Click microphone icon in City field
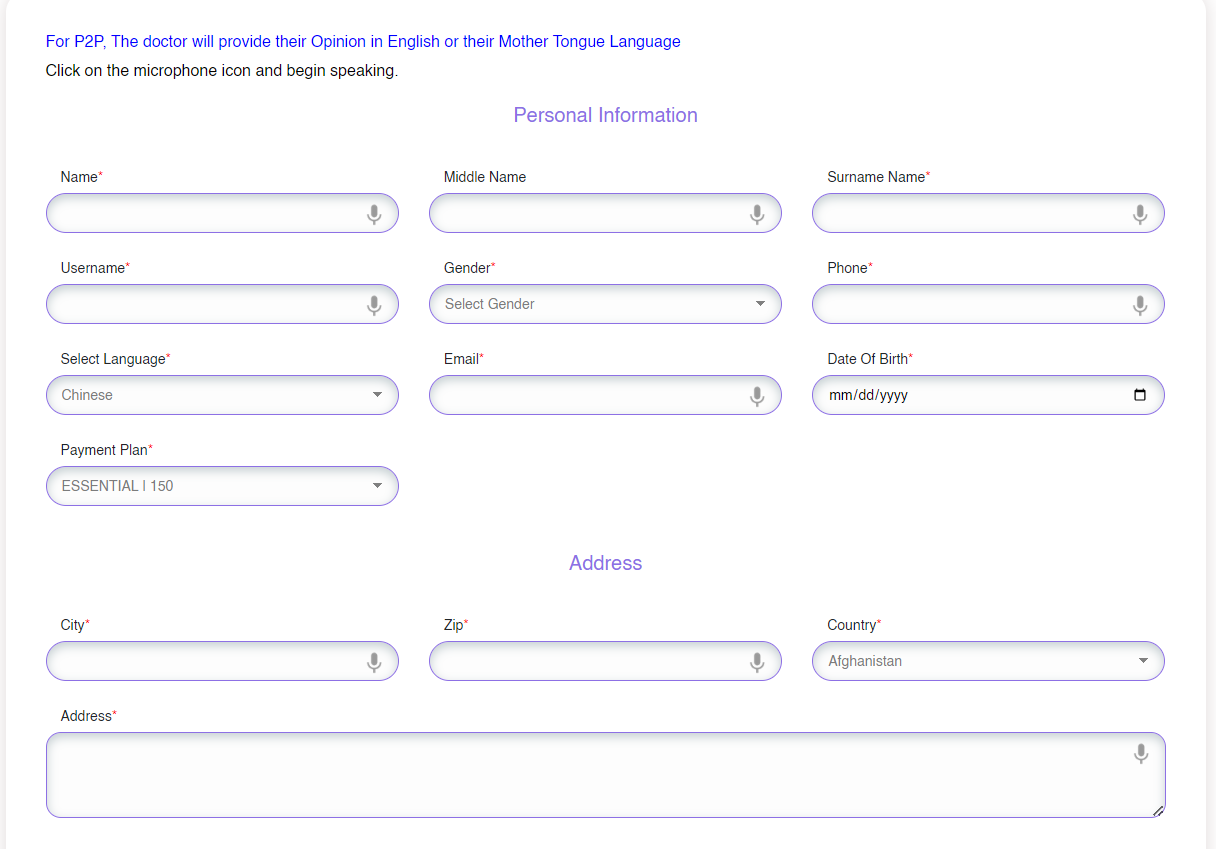 pyautogui.click(x=374, y=662)
